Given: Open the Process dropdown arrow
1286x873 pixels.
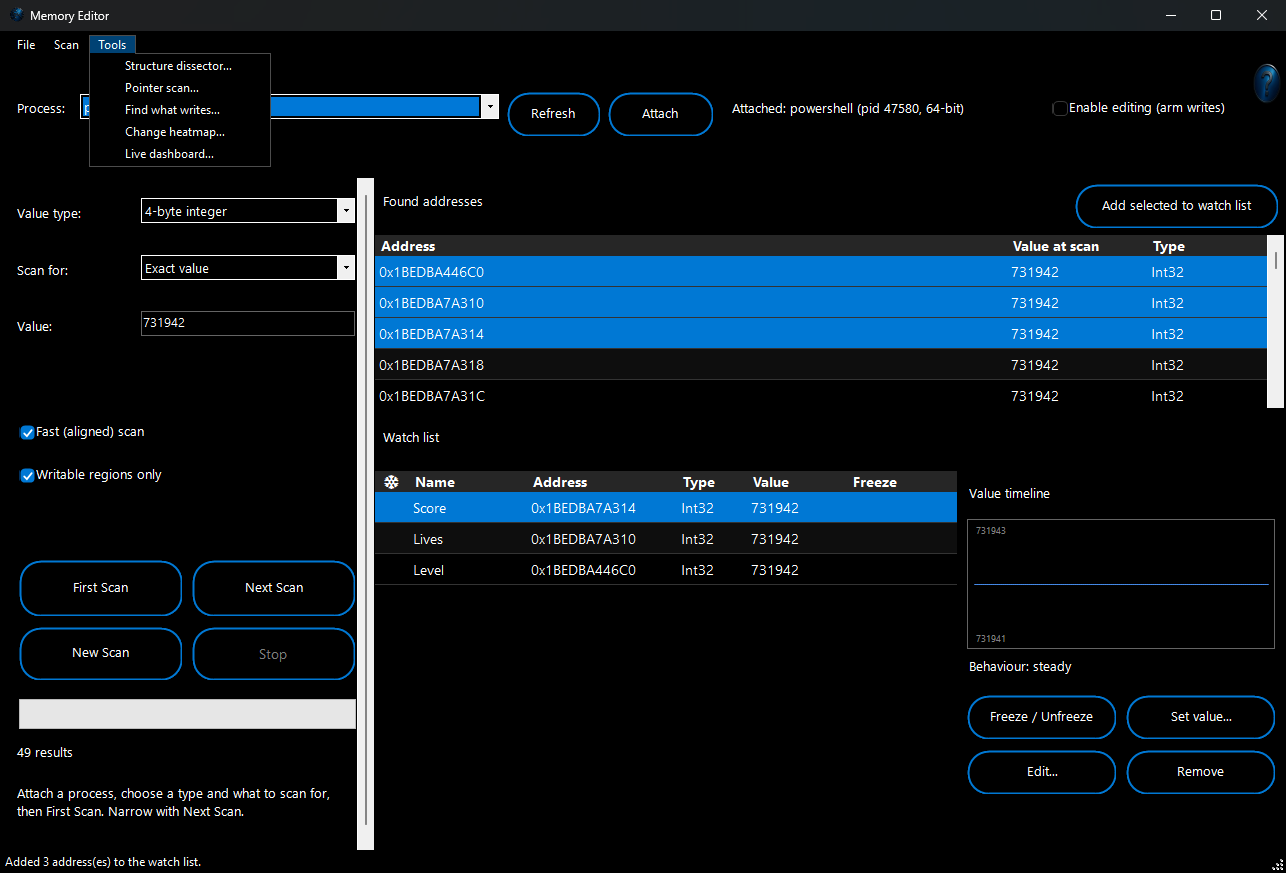Looking at the screenshot, I should coord(489,107).
